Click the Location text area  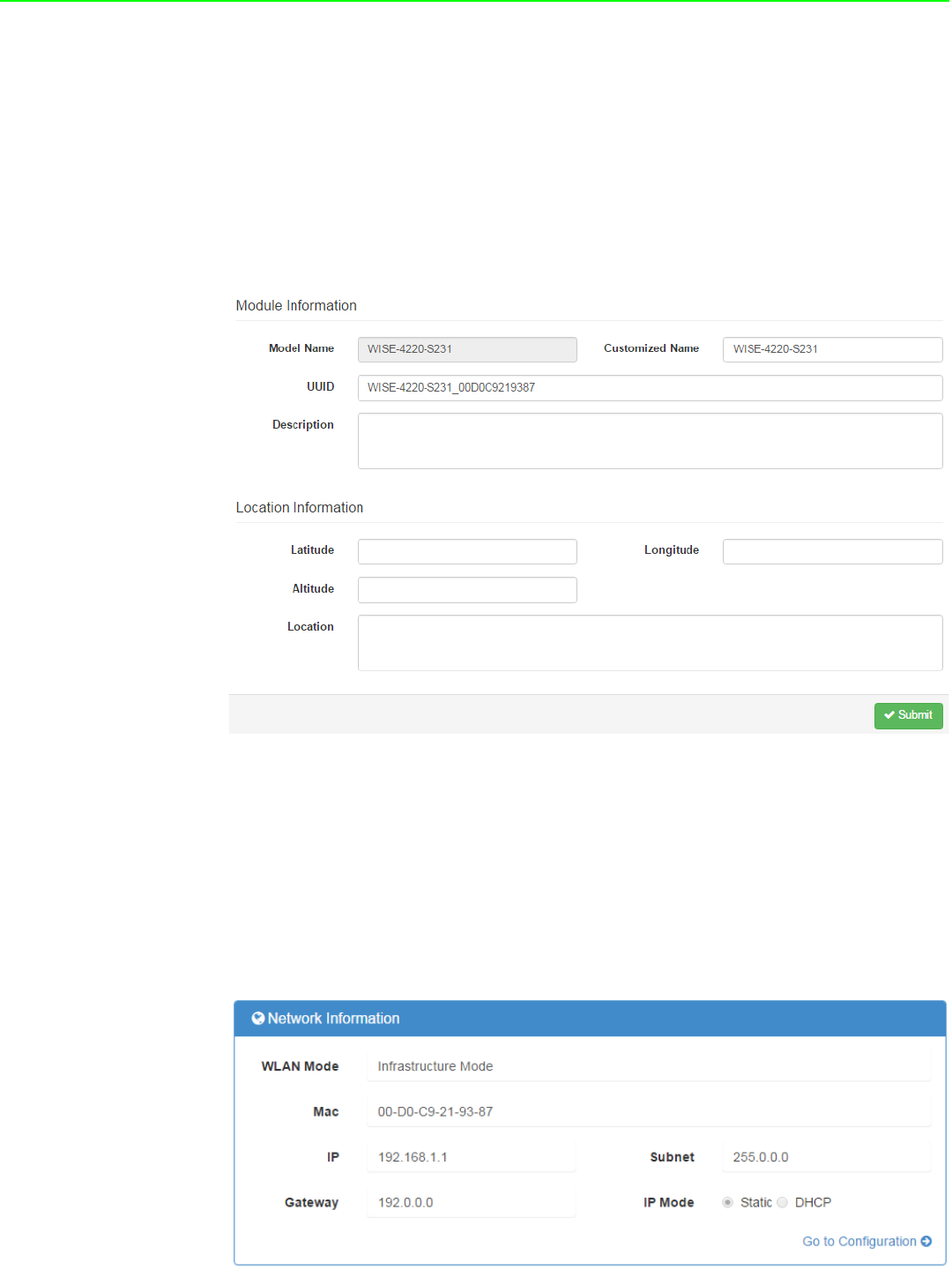coord(650,643)
